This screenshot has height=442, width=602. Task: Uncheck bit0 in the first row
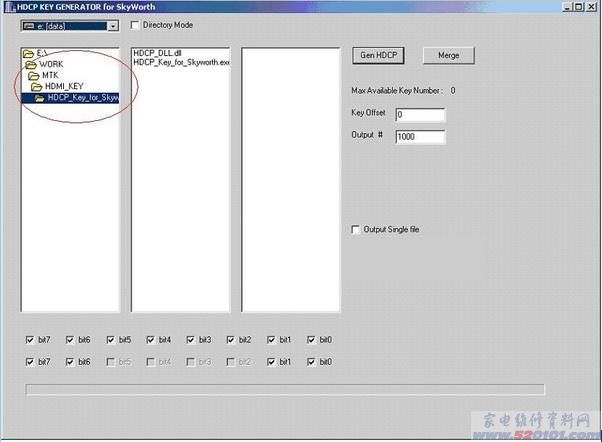(311, 340)
